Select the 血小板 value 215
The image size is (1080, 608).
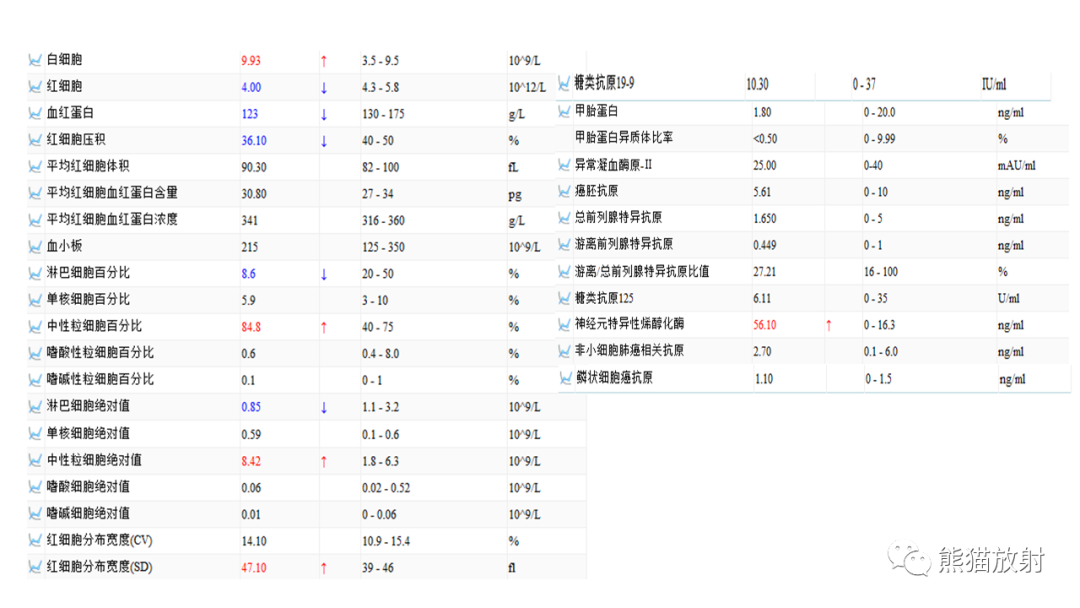pyautogui.click(x=249, y=247)
